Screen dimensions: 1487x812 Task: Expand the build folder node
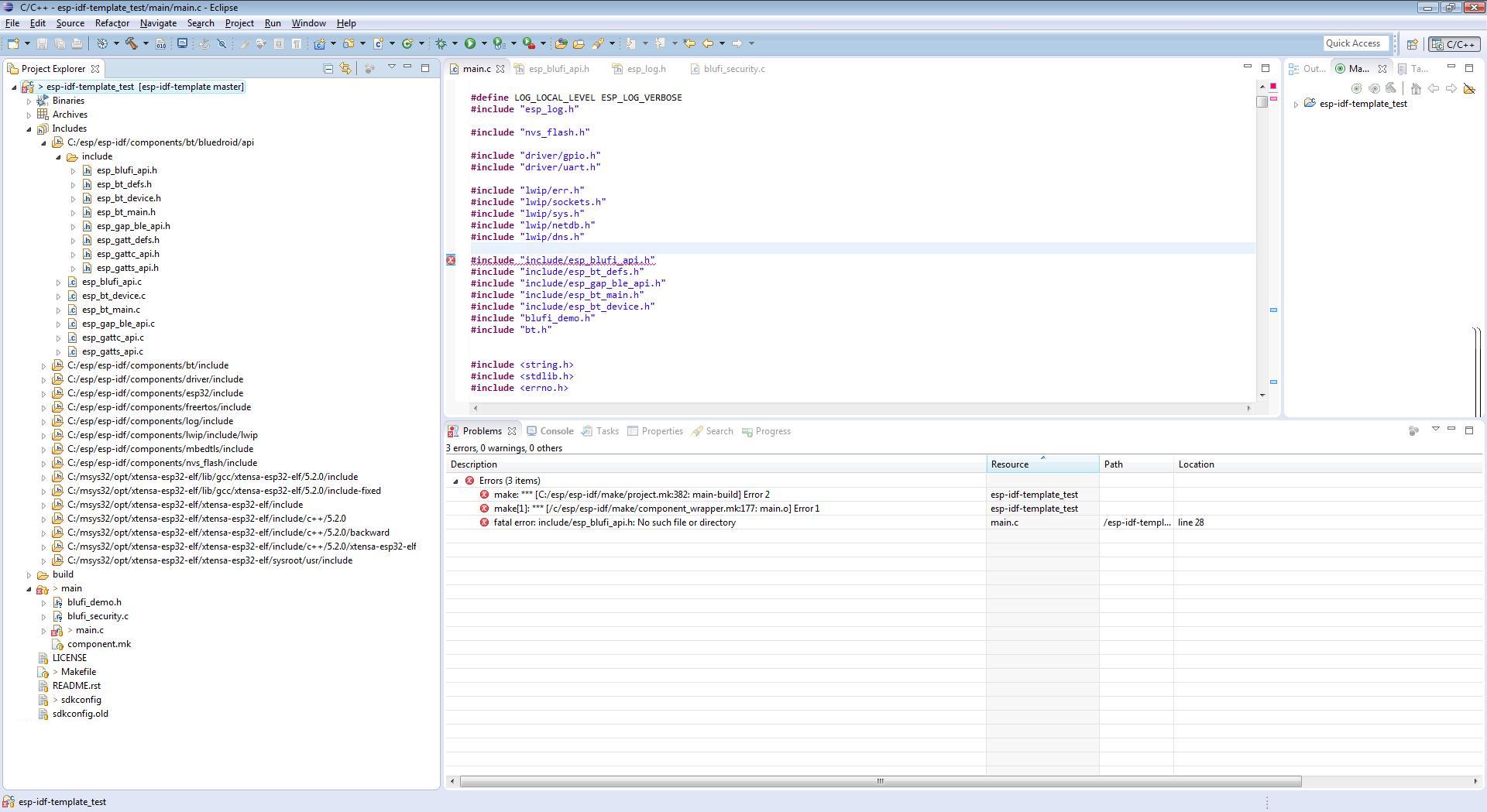29,574
